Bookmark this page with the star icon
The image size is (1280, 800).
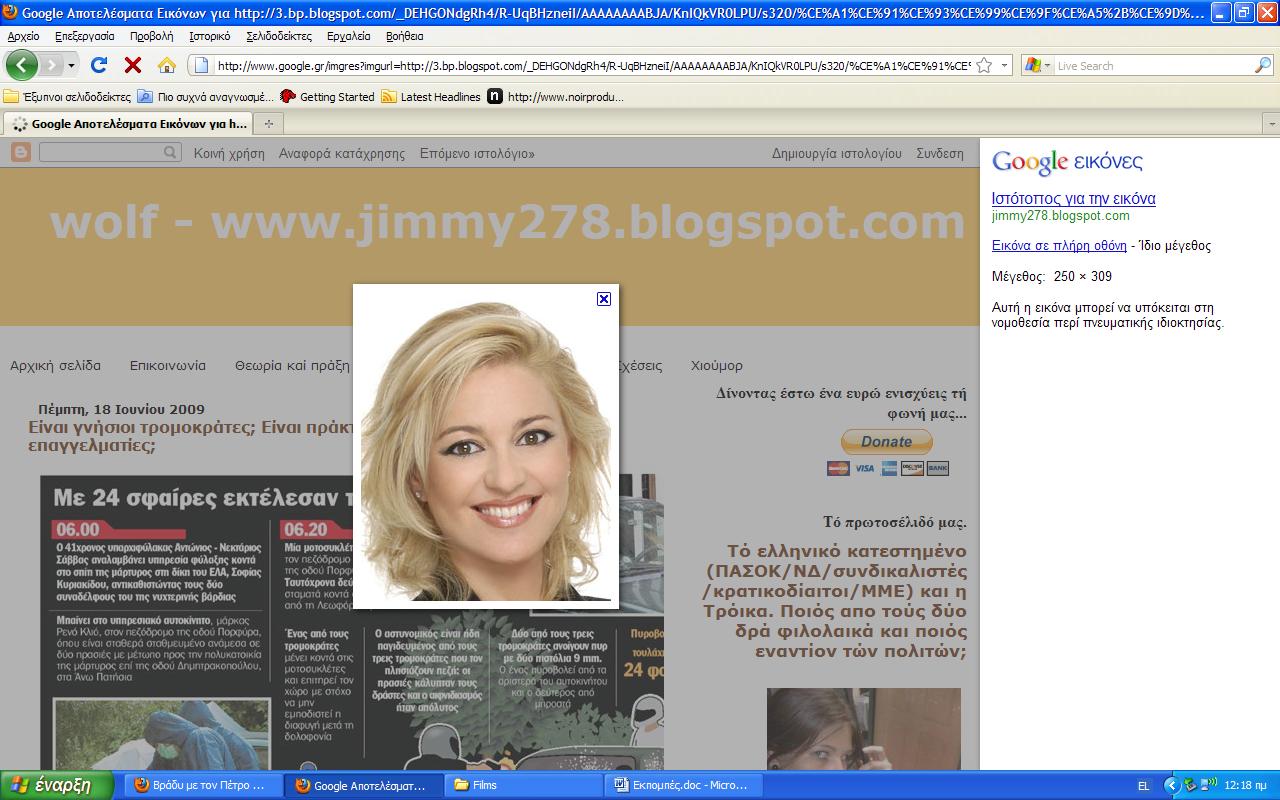coord(984,65)
